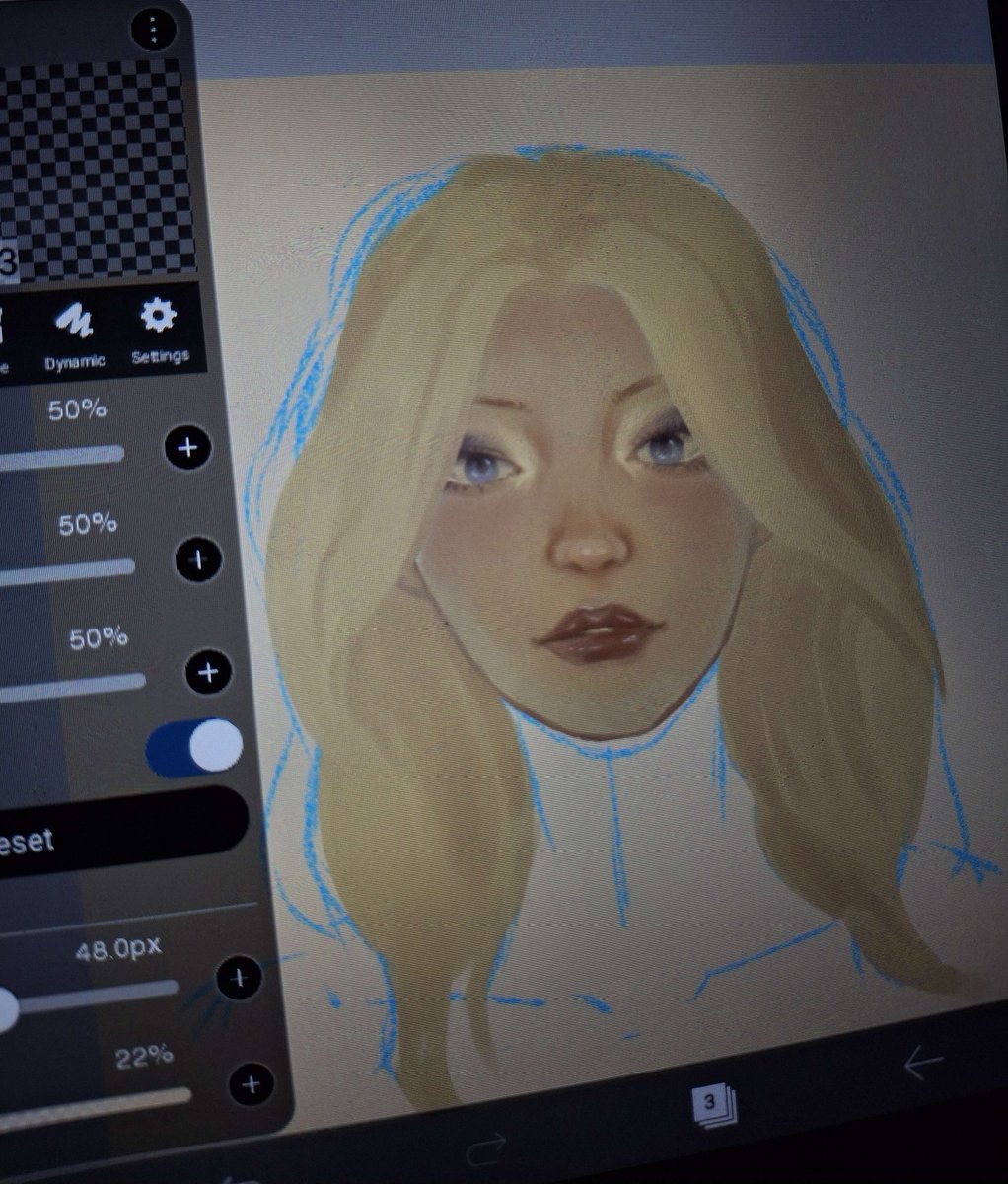Screen dimensions: 1008x1184
Task: Switch to the Dynamic brush tab
Action: pos(74,334)
